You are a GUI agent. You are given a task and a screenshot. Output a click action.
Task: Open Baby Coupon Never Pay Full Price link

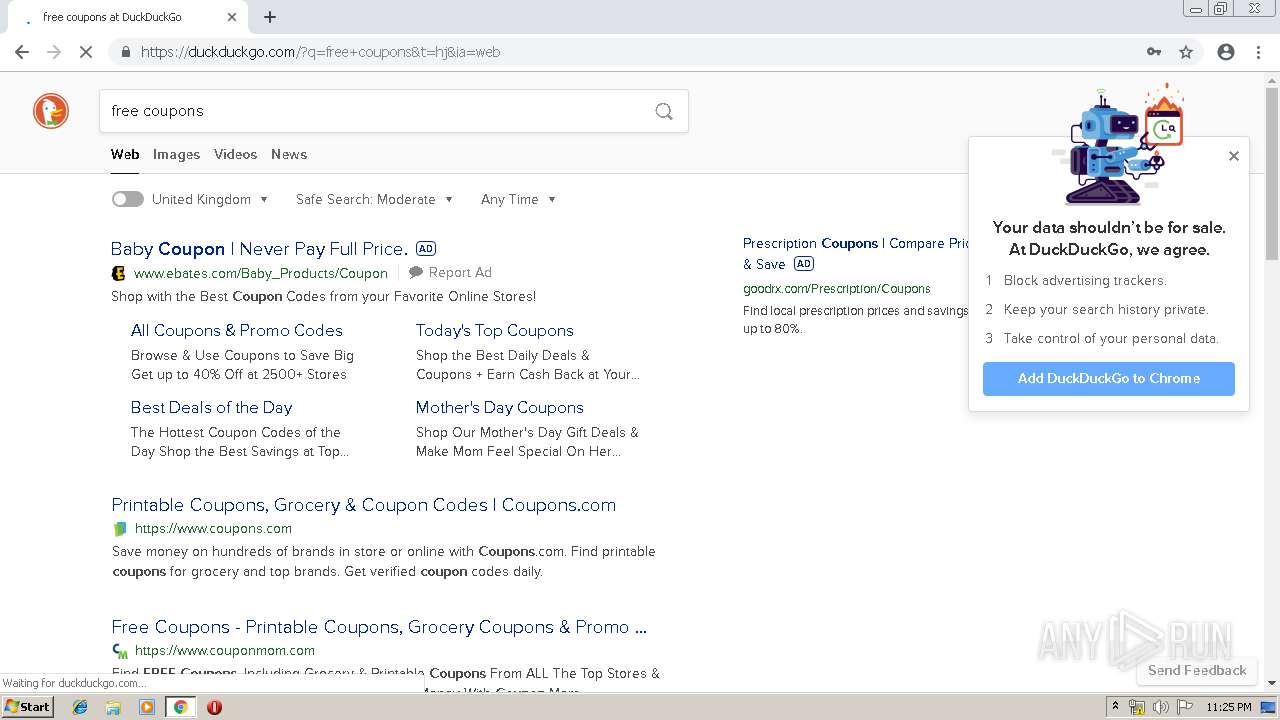259,249
